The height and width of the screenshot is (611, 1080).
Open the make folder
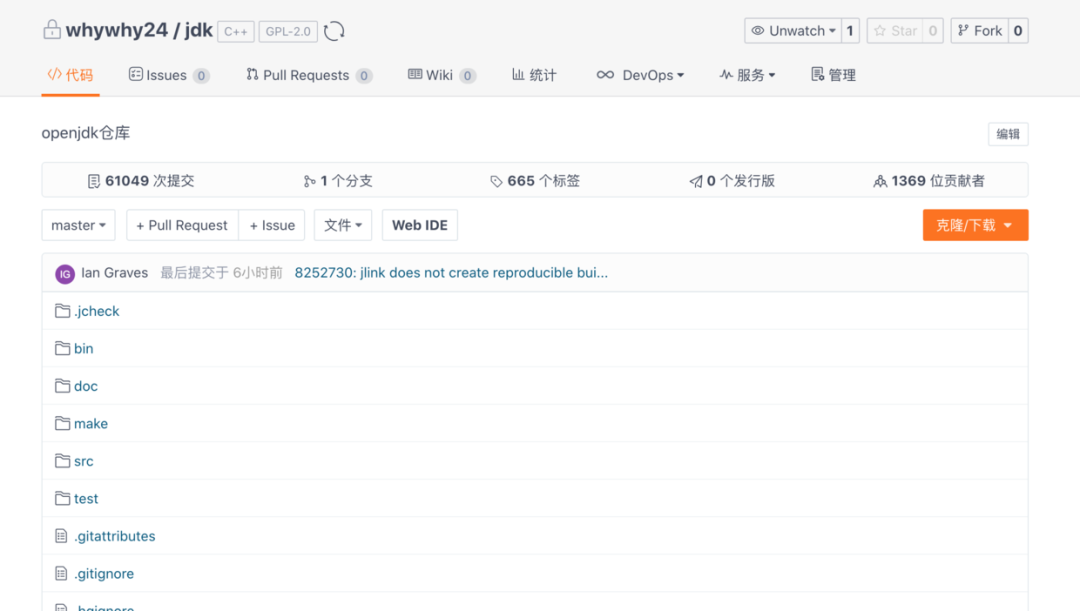91,424
